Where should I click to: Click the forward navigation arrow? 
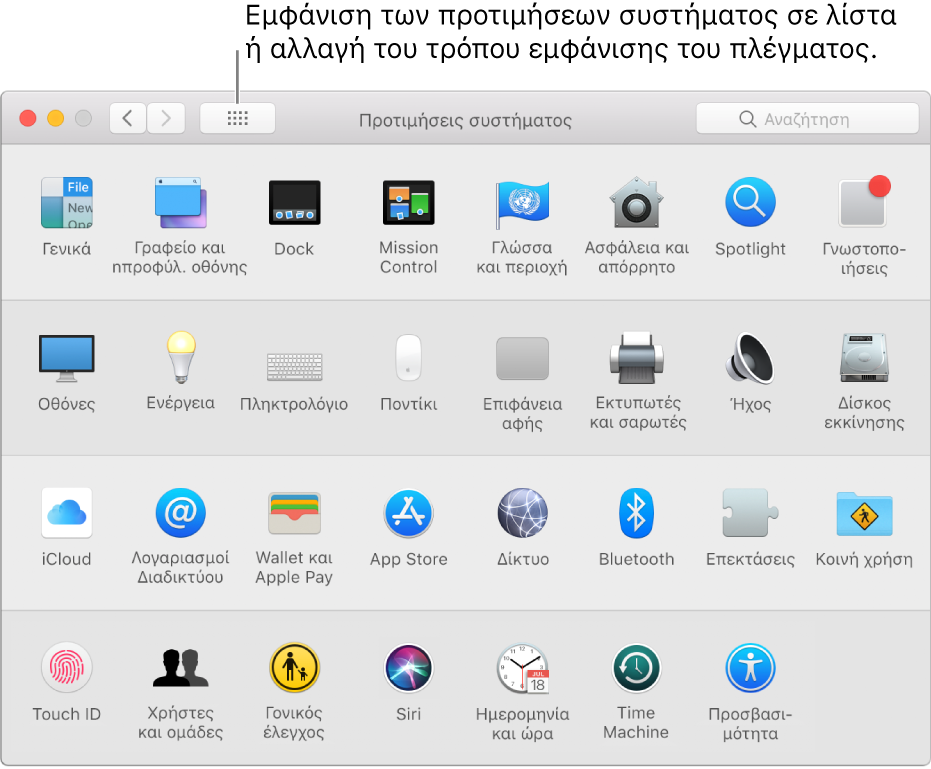[166, 119]
